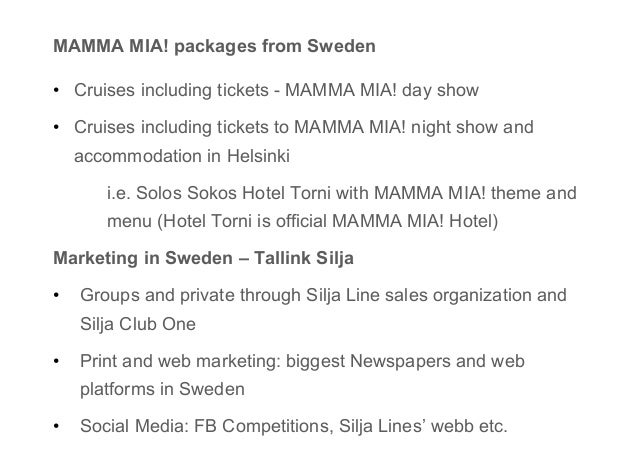Image resolution: width=638 pixels, height=451 pixels.
Task: Click the bullet dot before Social Media
Action: tap(56, 426)
